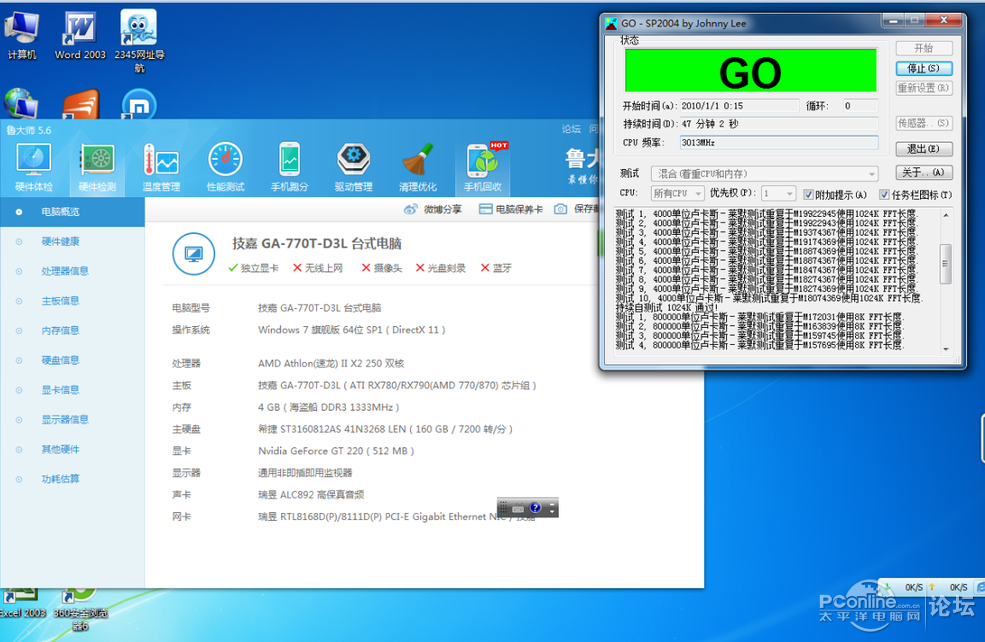Viewport: 985px width, 642px height.
Task: Click the 关于 about button
Action: click(x=924, y=172)
